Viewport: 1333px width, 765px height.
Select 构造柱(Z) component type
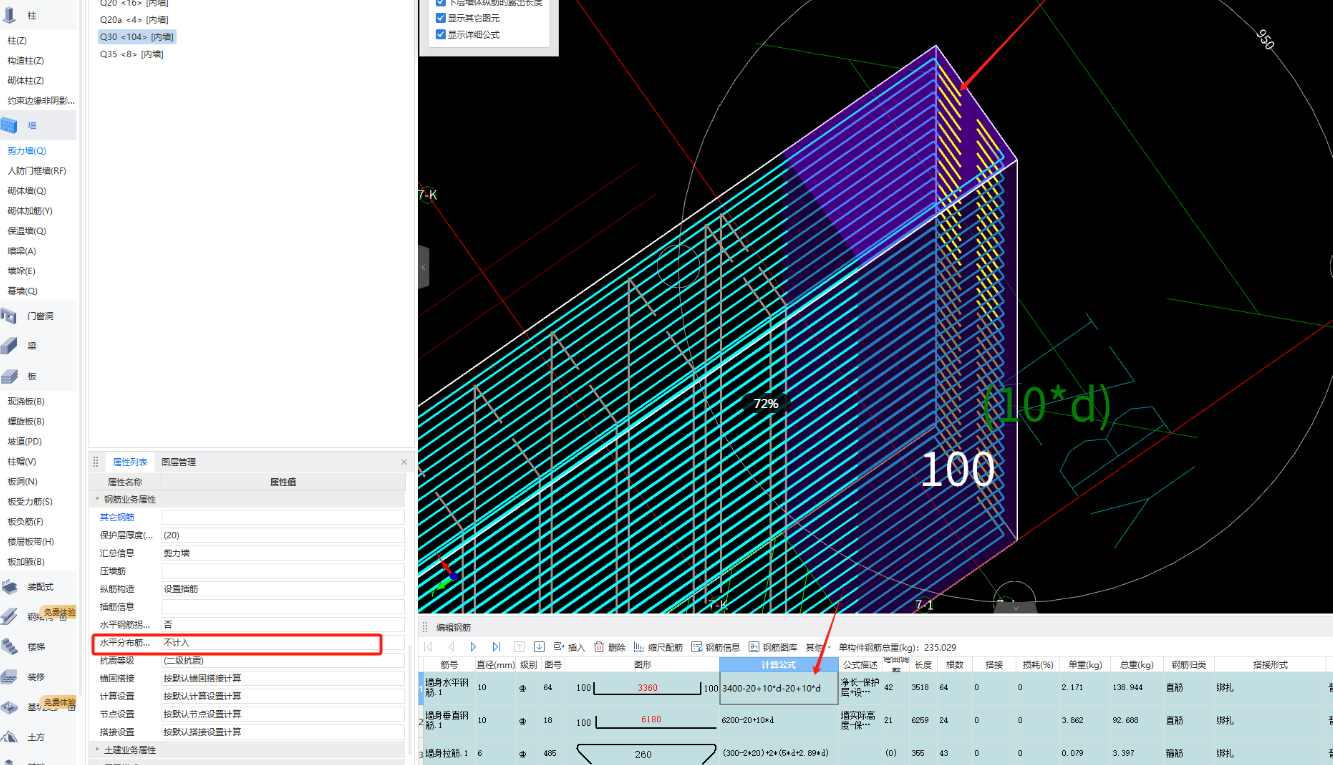pyautogui.click(x=26, y=60)
